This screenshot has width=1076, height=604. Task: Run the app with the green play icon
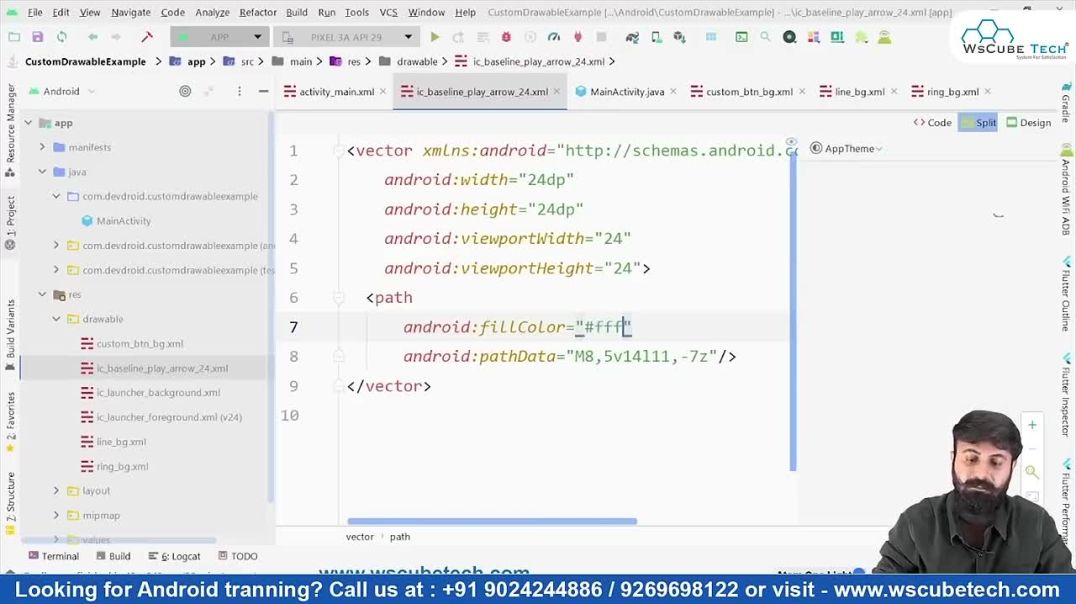pos(434,36)
